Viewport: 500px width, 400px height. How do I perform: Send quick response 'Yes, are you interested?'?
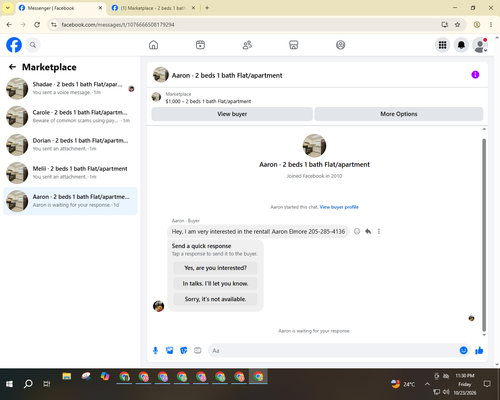tap(215, 268)
